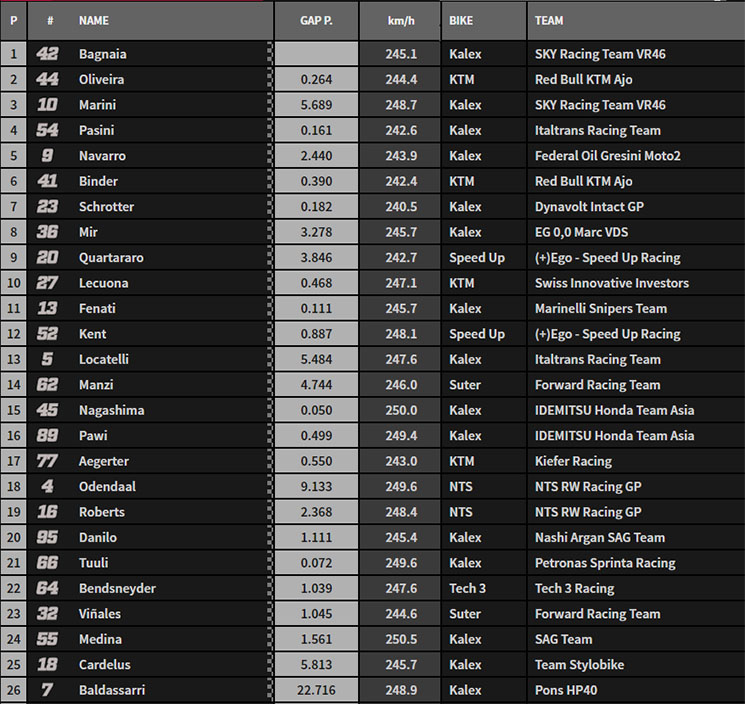Screen dimensions: 745x704
Task: Click speed value 250.0 for Nagashima
Action: coord(401,410)
